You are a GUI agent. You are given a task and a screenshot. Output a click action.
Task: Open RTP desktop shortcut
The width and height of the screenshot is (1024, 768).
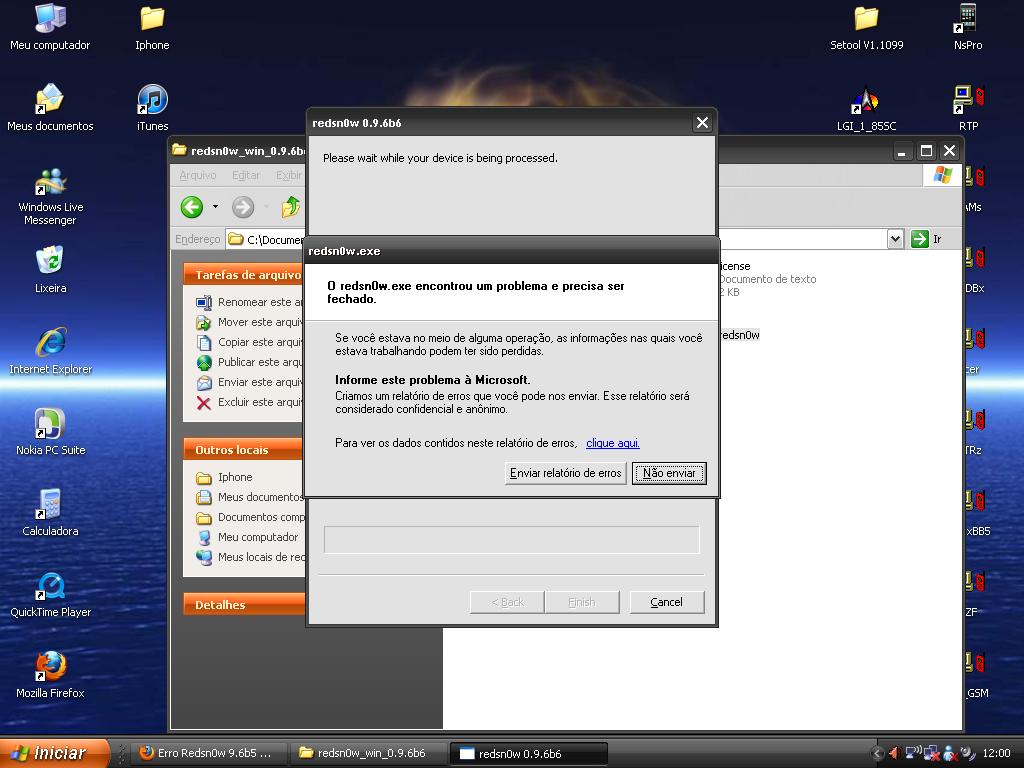point(968,108)
